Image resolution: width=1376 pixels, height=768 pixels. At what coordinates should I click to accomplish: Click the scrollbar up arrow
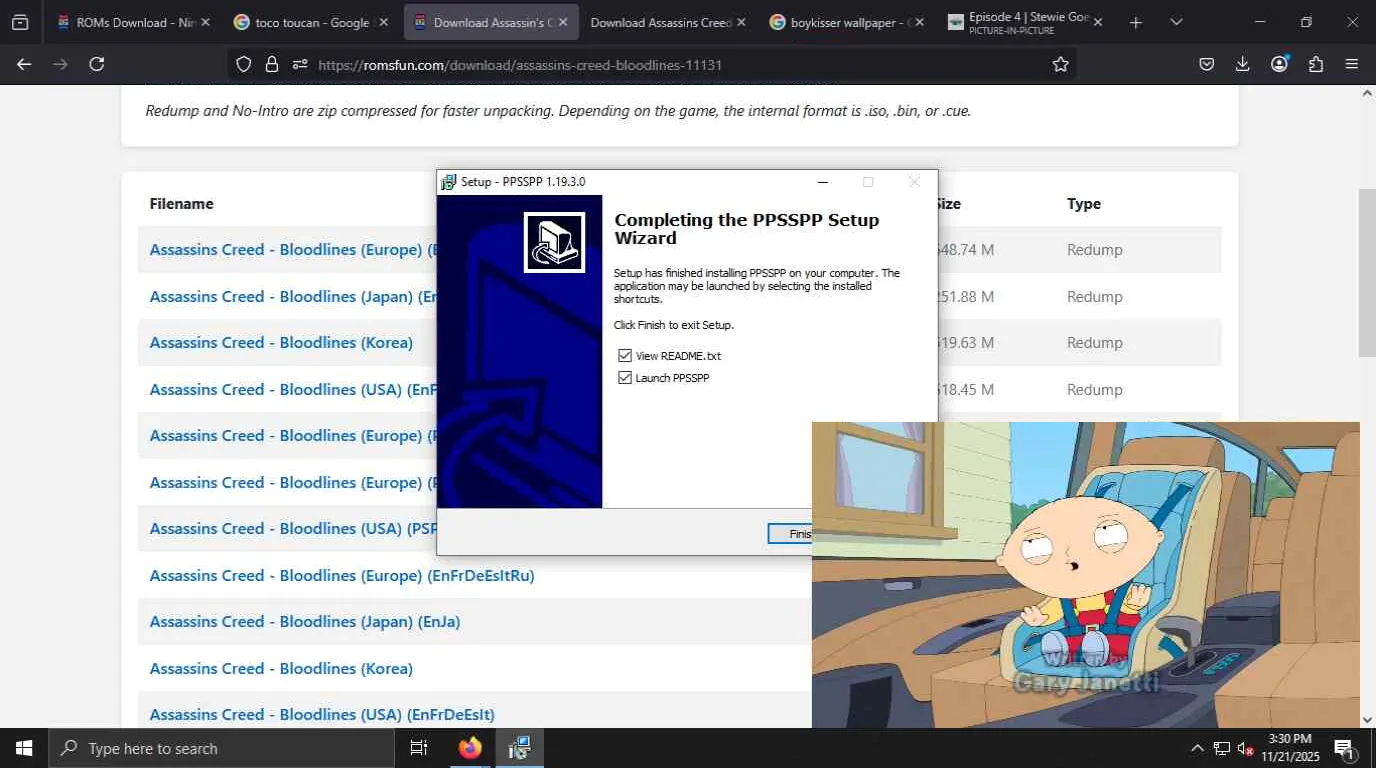[1367, 93]
